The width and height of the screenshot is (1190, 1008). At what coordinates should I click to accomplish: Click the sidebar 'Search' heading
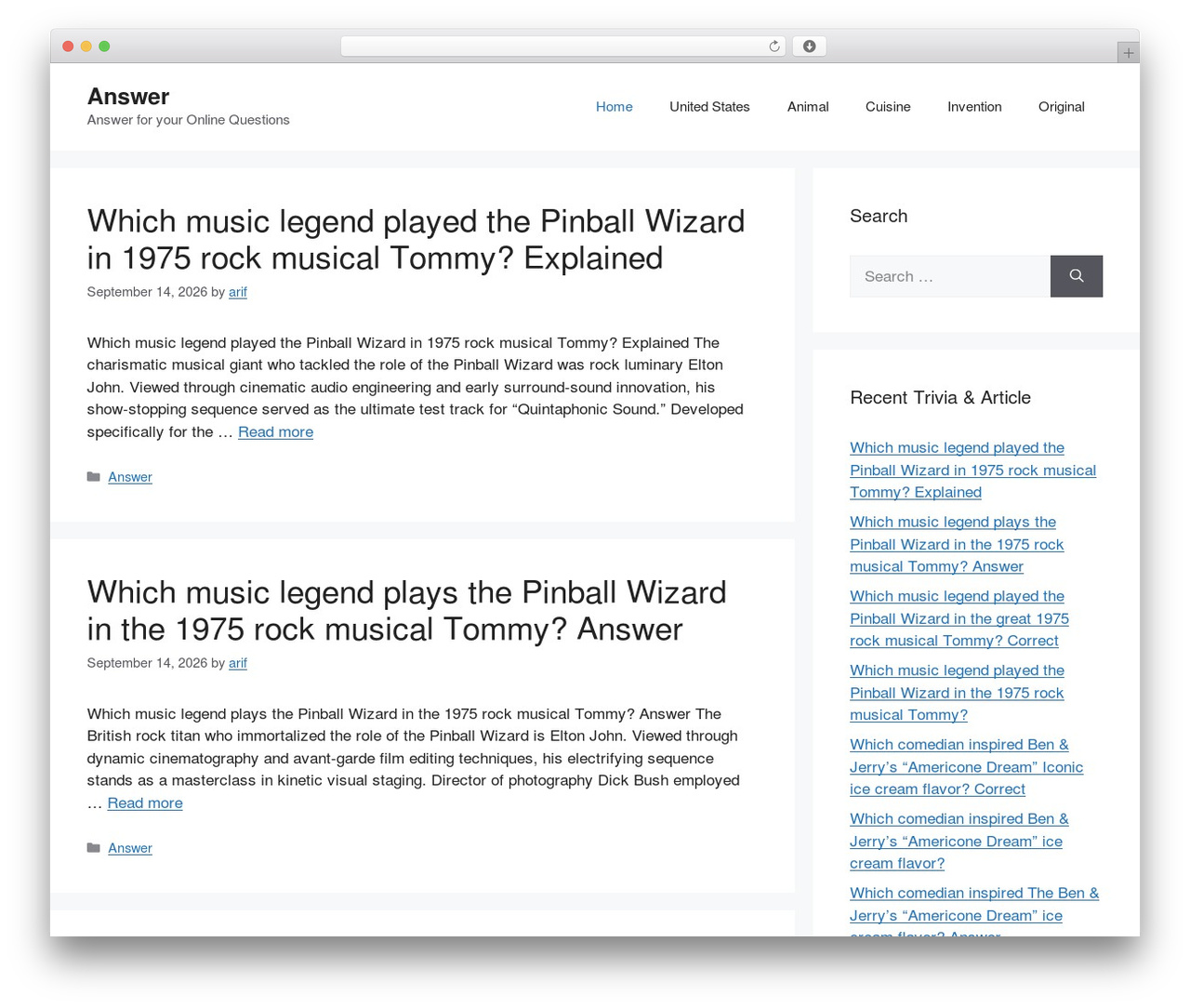point(879,216)
